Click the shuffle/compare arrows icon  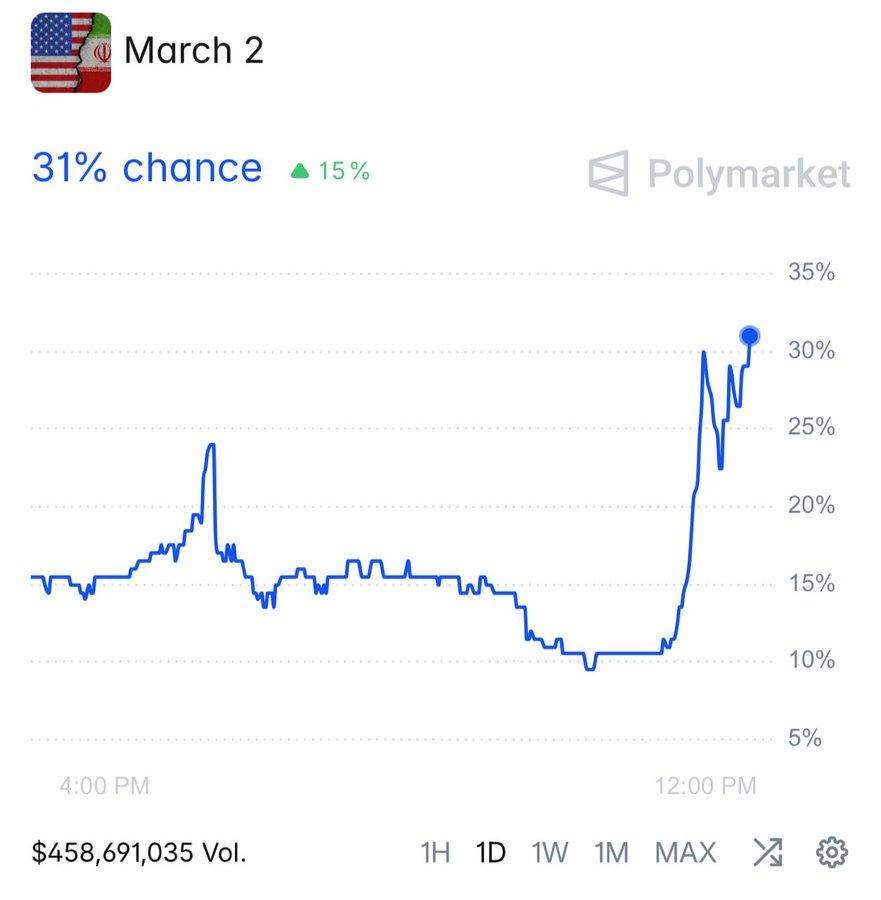pos(769,852)
